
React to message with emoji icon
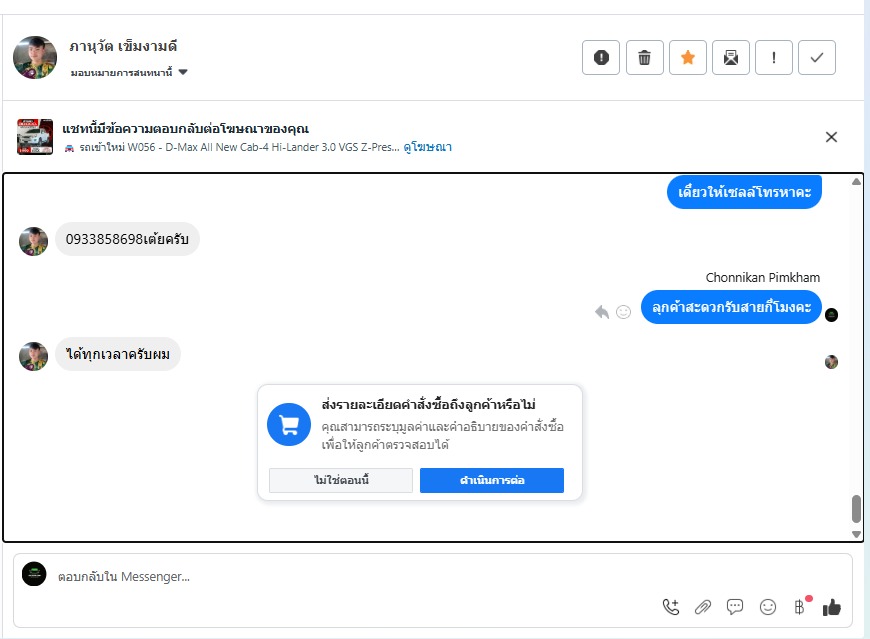[624, 312]
